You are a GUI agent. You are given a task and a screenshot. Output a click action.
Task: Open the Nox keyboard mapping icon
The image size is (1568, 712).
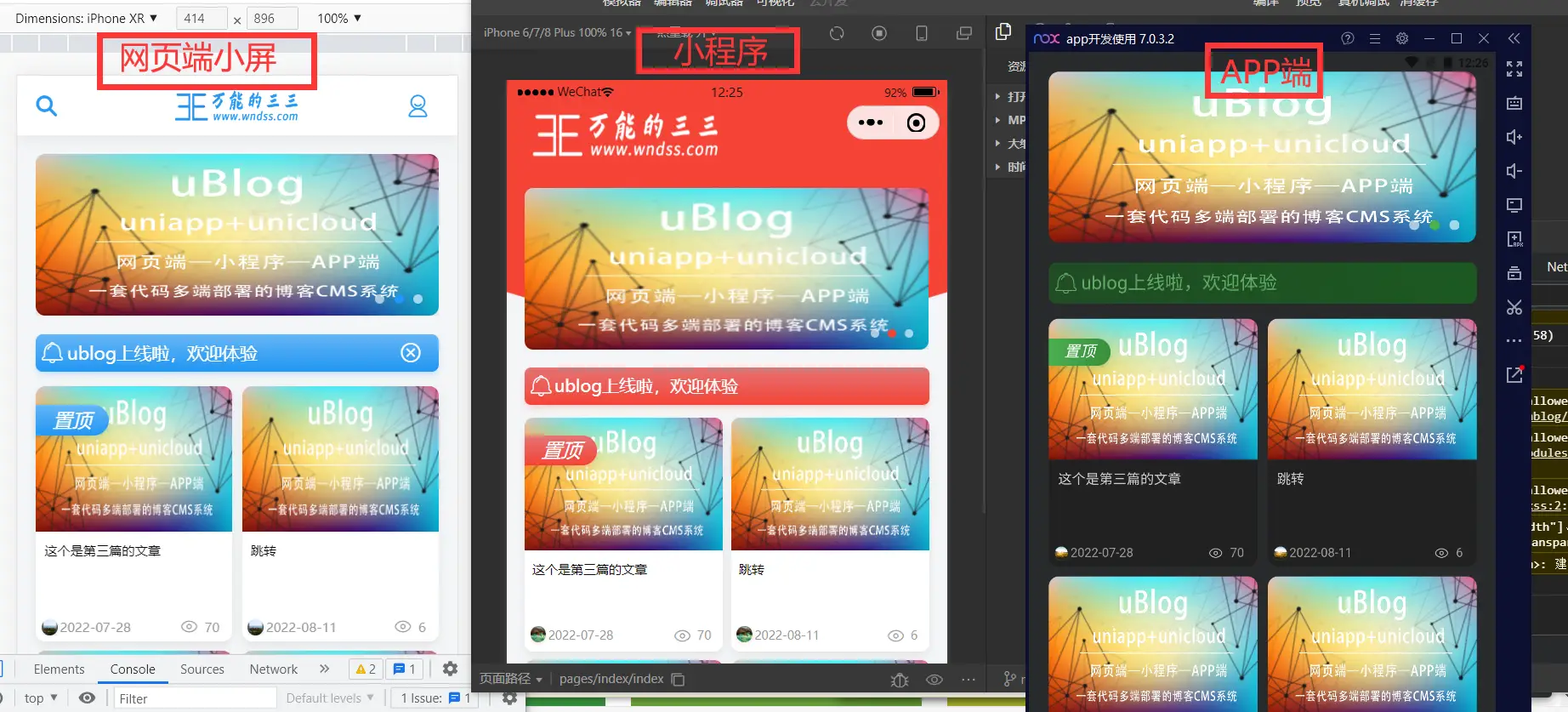point(1514,103)
